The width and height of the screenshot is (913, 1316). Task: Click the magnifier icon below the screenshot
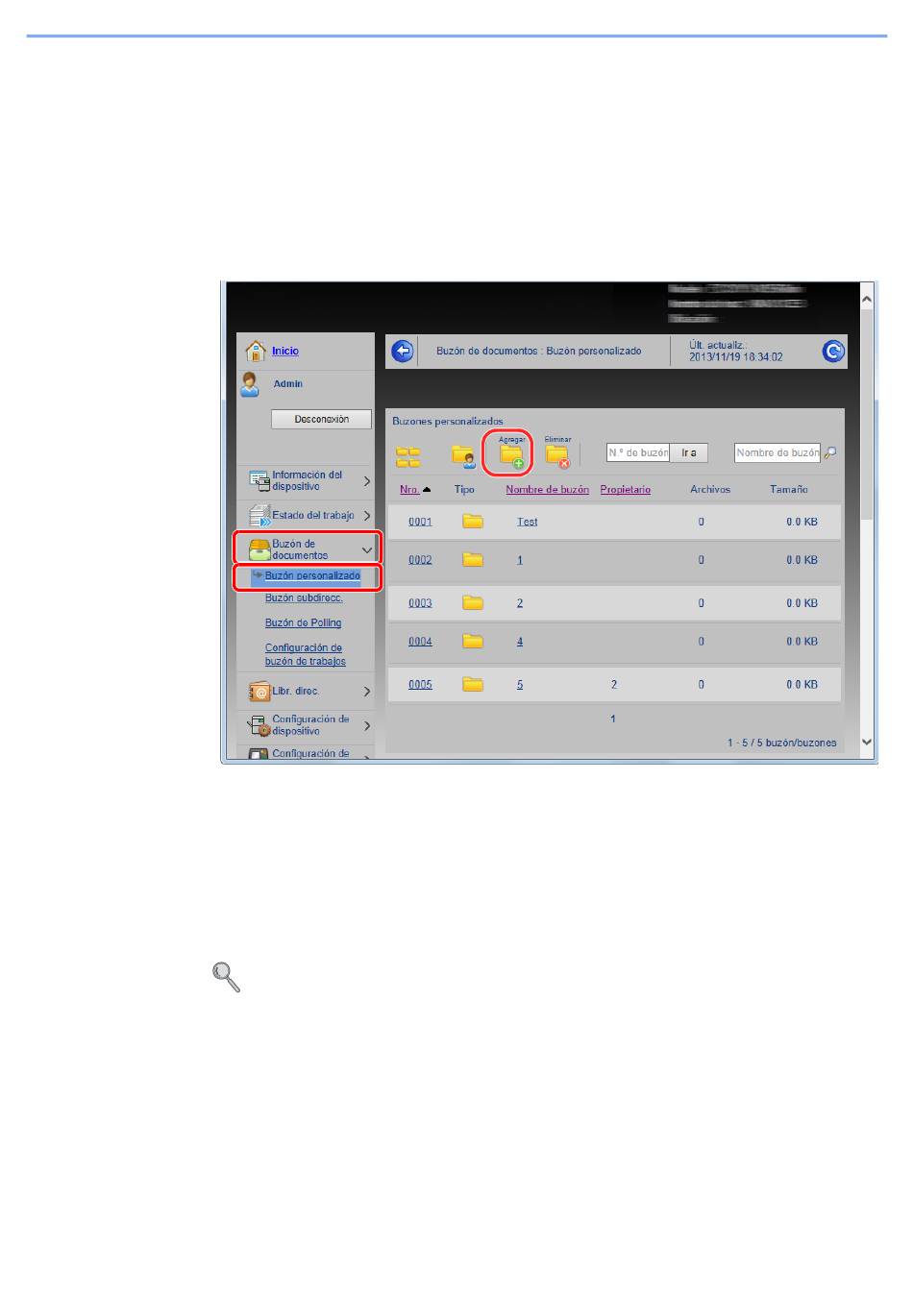point(225,977)
